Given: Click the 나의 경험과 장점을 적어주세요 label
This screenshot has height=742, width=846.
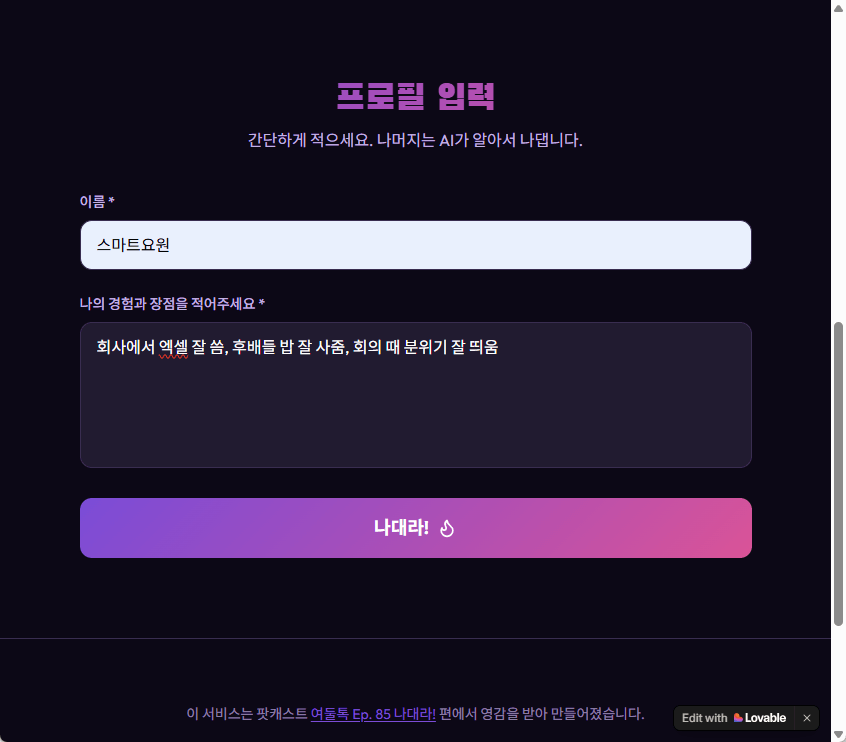Looking at the screenshot, I should pos(167,303).
